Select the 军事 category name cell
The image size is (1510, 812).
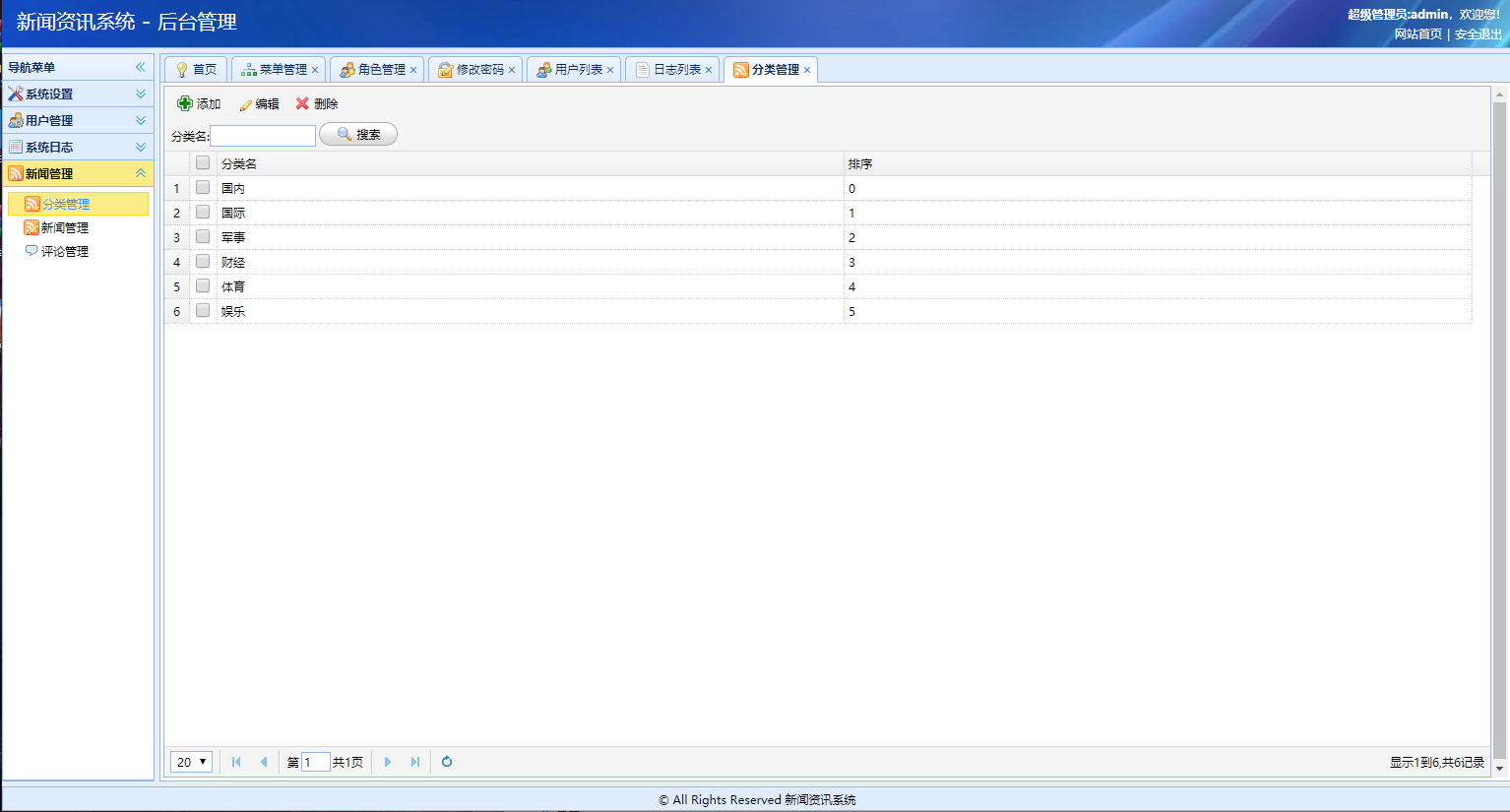[x=530, y=237]
